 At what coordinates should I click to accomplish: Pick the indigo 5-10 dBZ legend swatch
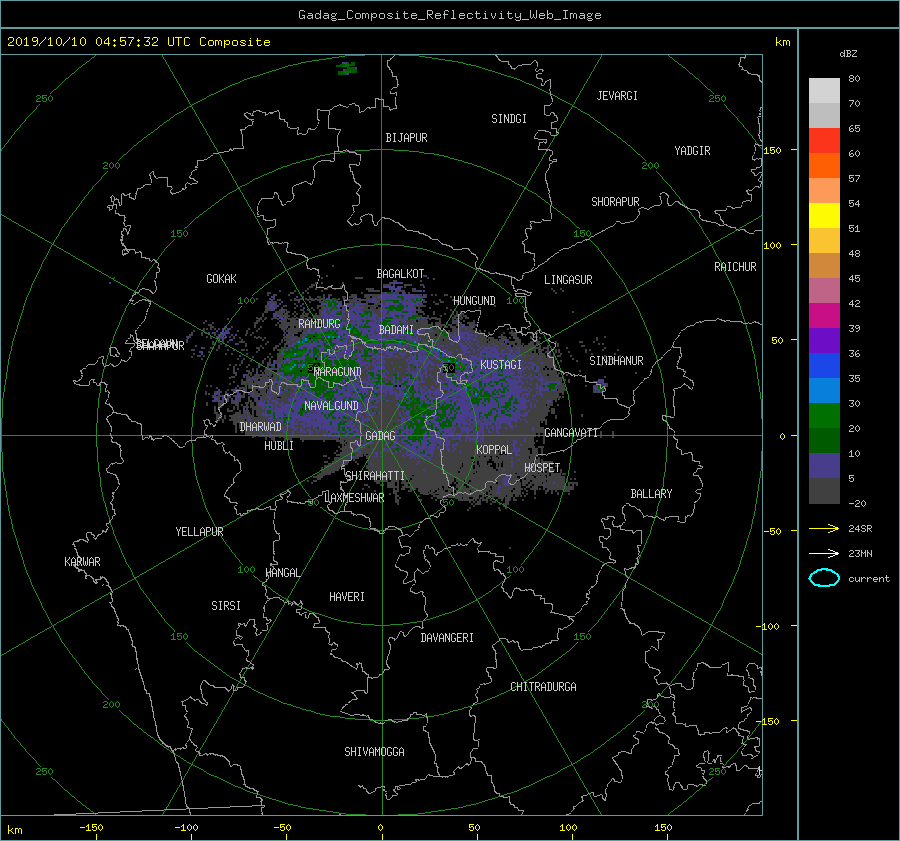coord(824,466)
